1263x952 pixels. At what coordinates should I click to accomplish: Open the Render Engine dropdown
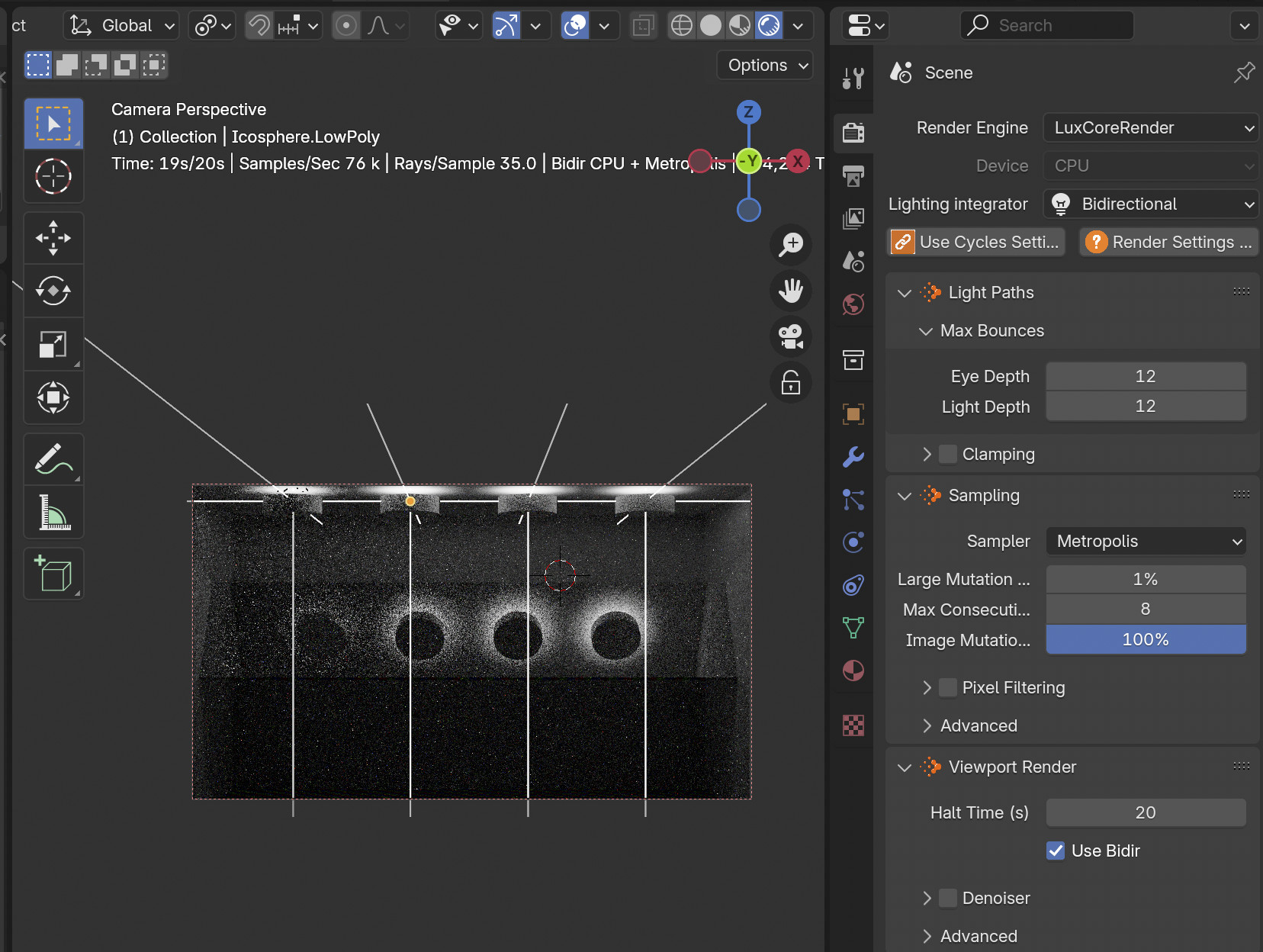1150,127
